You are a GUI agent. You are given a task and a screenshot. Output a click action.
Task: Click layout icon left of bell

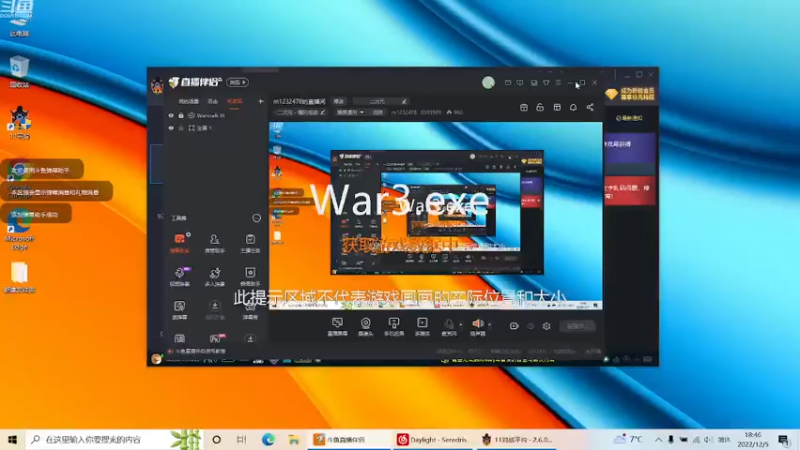tap(557, 107)
